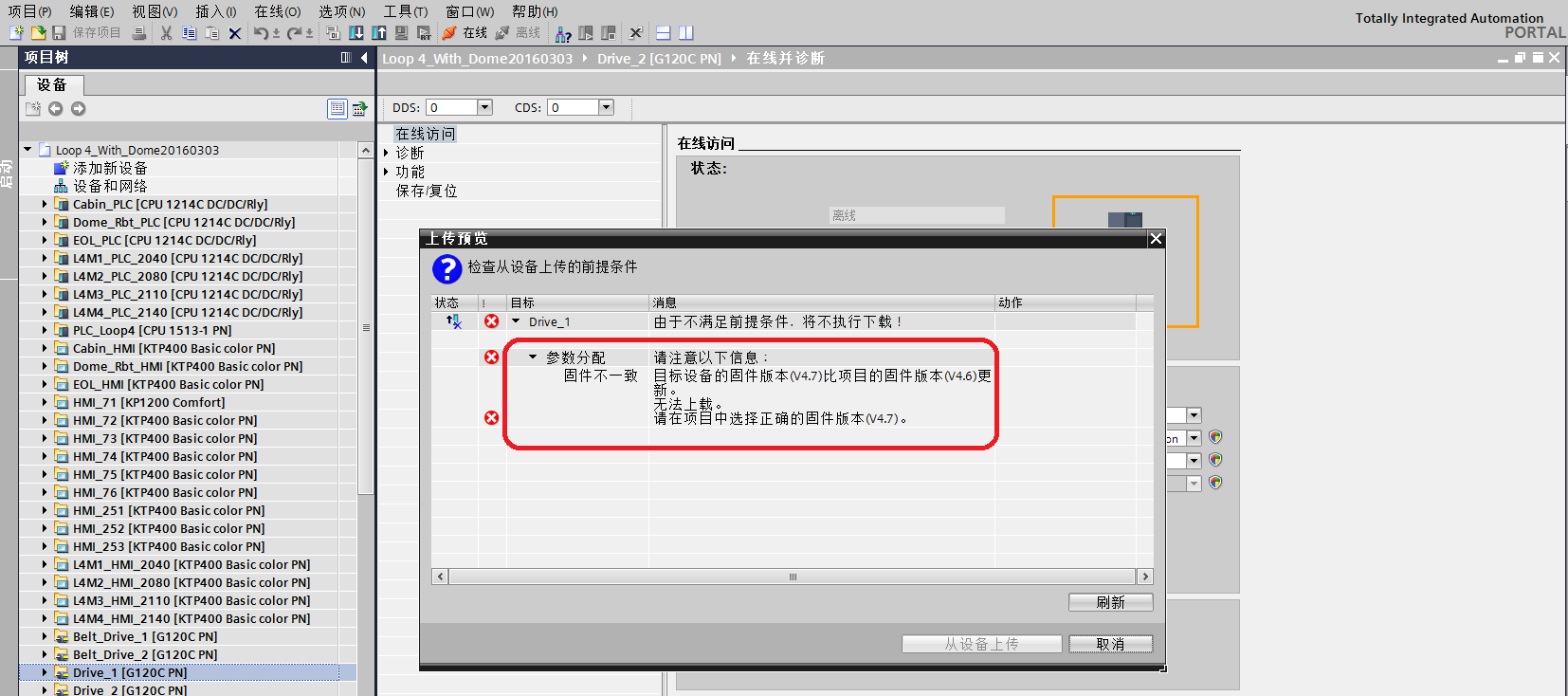
Task: Select Drive_1 [G120C PN] in project tree
Action: tap(130, 672)
